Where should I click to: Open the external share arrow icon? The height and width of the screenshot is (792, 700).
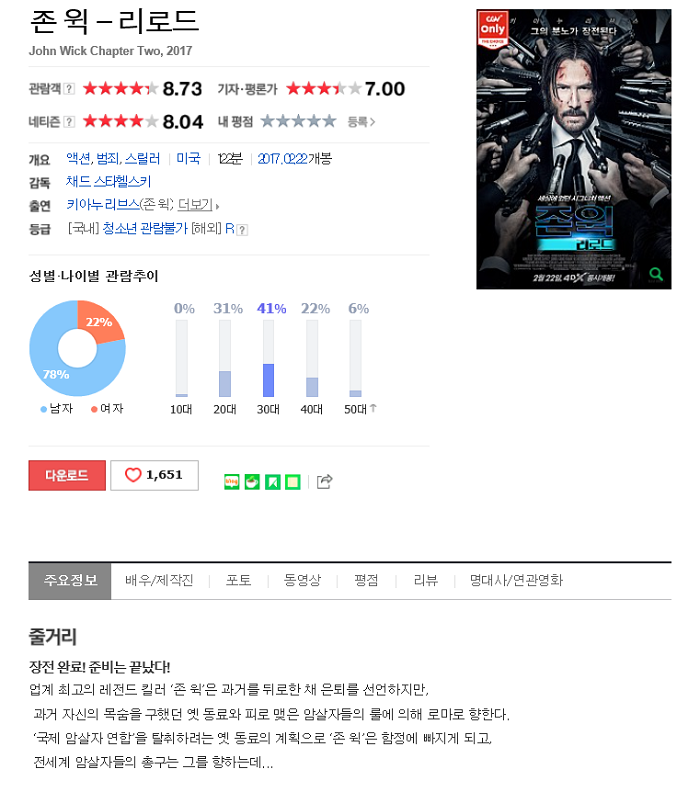[x=324, y=481]
